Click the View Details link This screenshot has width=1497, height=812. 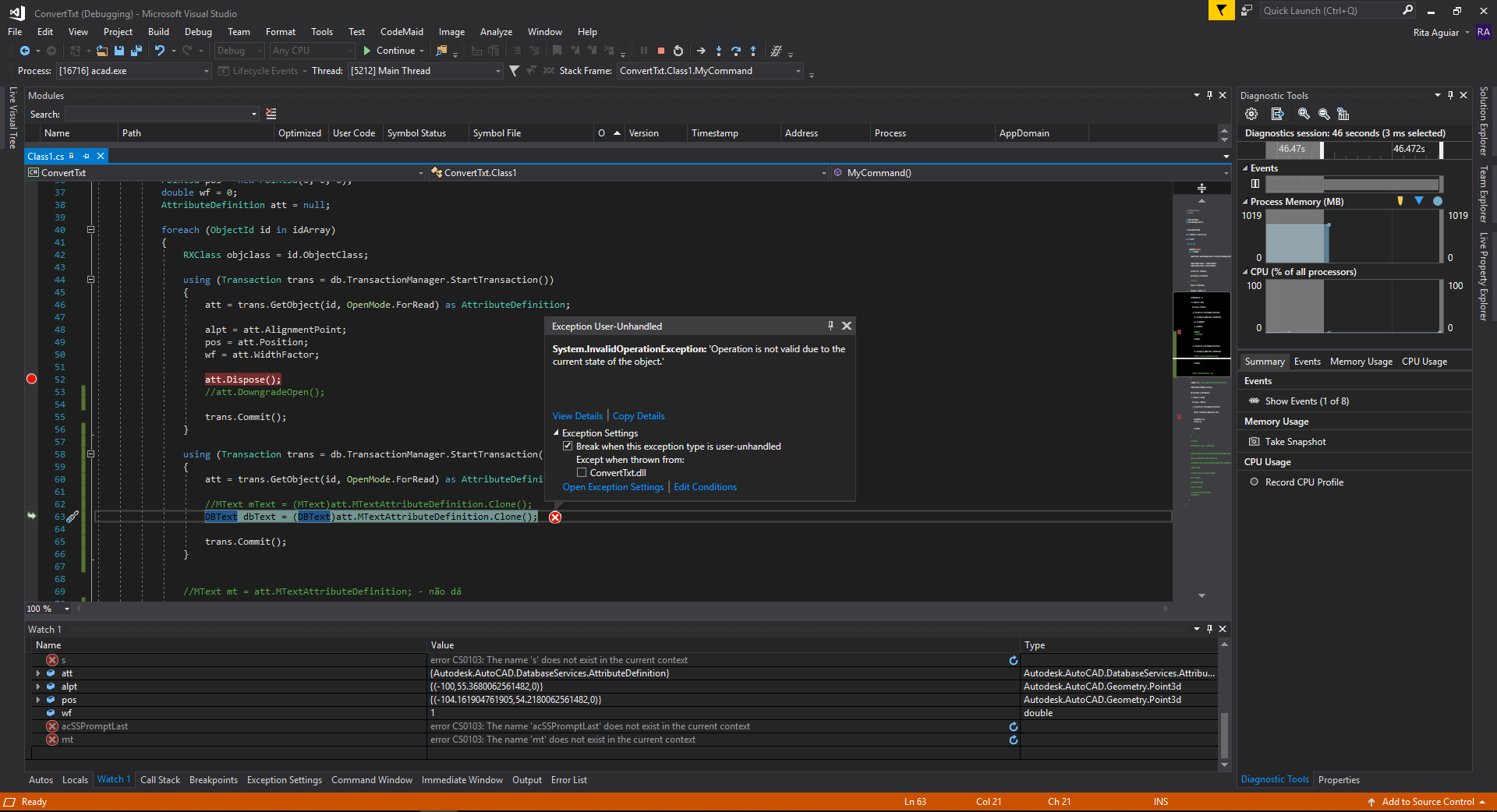[578, 416]
